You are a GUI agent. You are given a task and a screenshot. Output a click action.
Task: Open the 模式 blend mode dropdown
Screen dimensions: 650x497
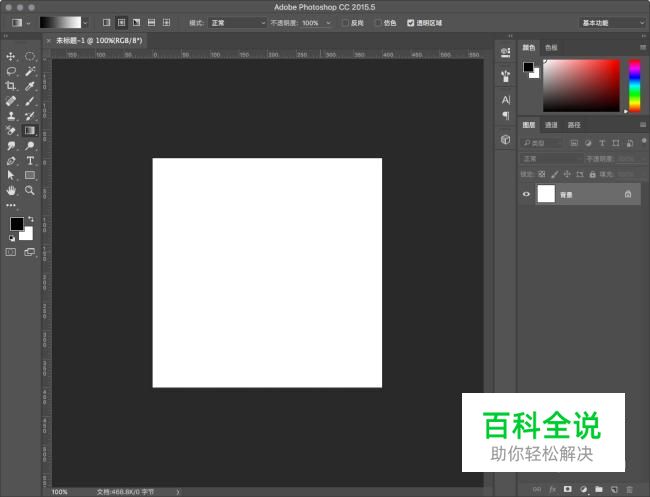click(237, 22)
